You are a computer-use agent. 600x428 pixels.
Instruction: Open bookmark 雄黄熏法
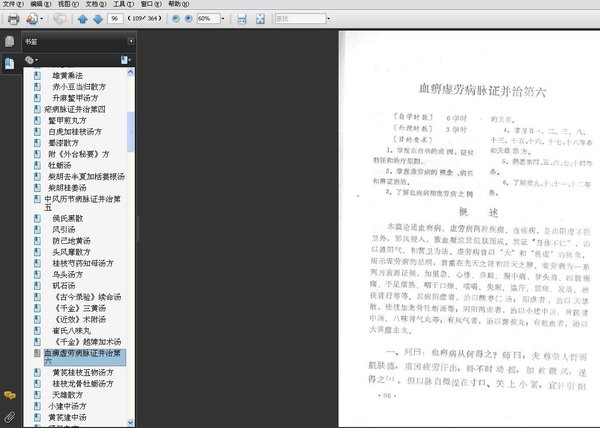67,76
